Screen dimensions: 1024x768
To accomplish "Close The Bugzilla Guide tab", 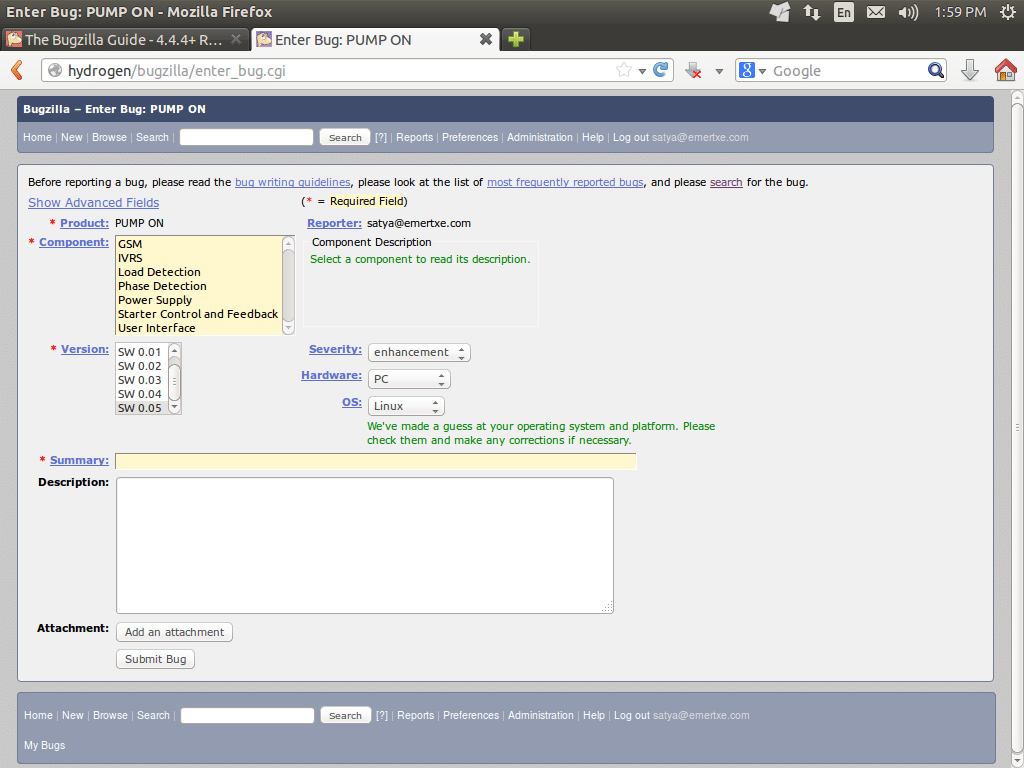I will click(236, 39).
